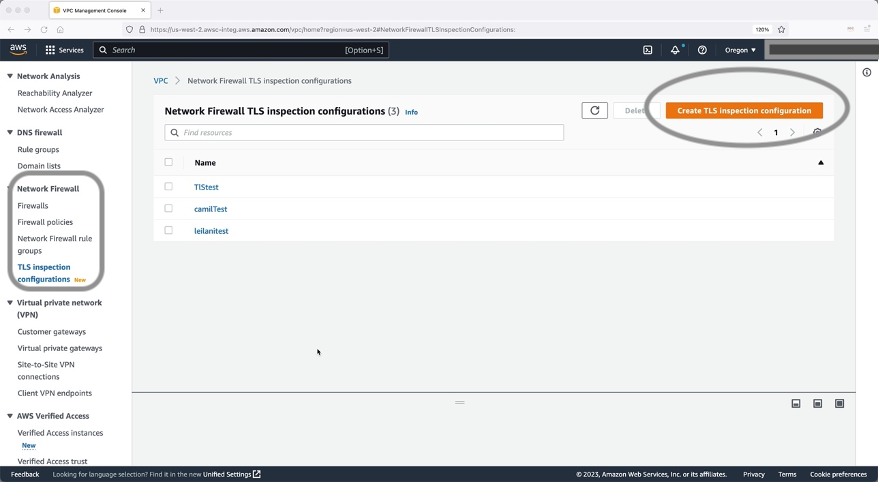Click the VPC breadcrumb link

tap(161, 81)
